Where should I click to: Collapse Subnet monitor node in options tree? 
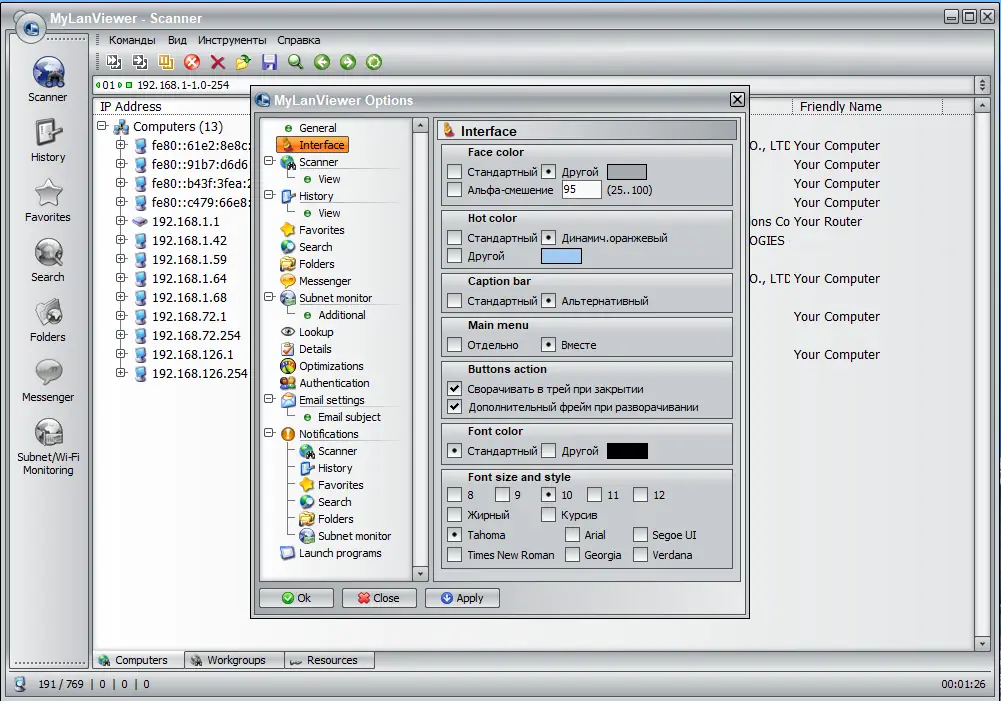269,297
